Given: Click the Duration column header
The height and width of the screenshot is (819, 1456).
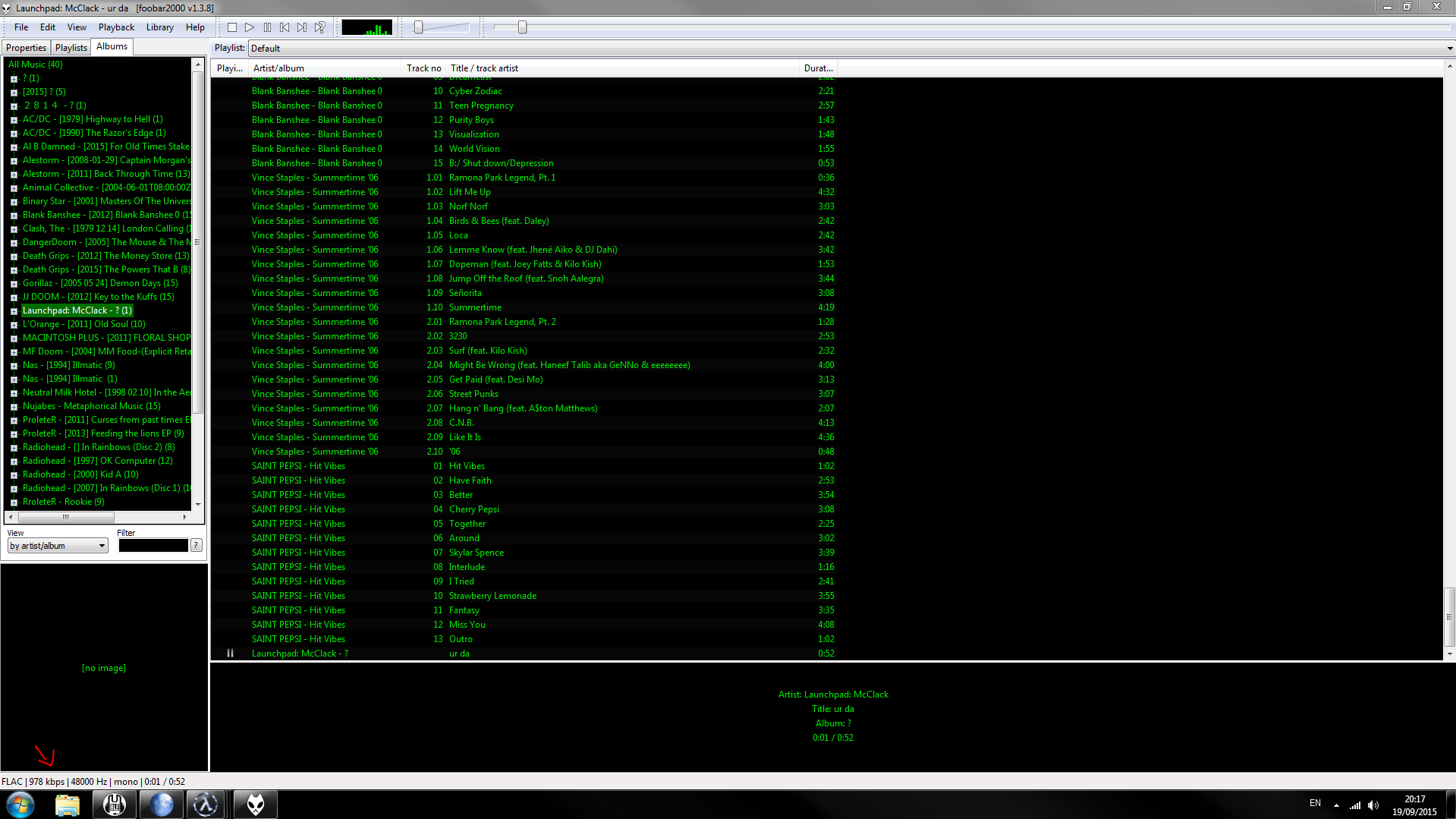Looking at the screenshot, I should [x=818, y=68].
